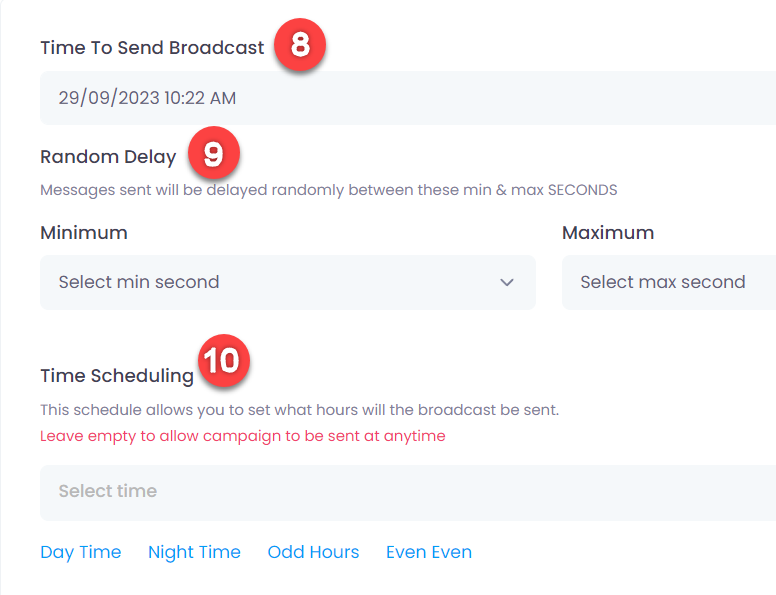The width and height of the screenshot is (776, 595).
Task: Click the red number 9 badge
Action: [x=214, y=152]
